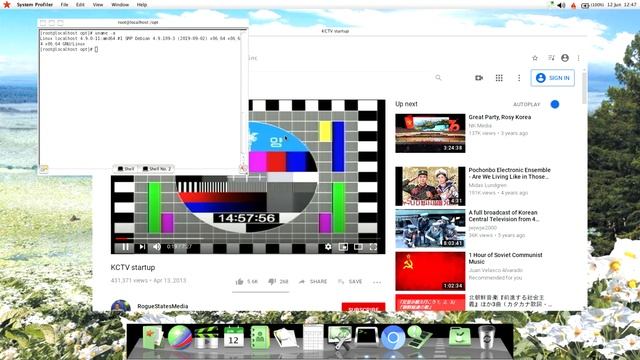
Task: Bookmark this page with the star
Action: 535,58
